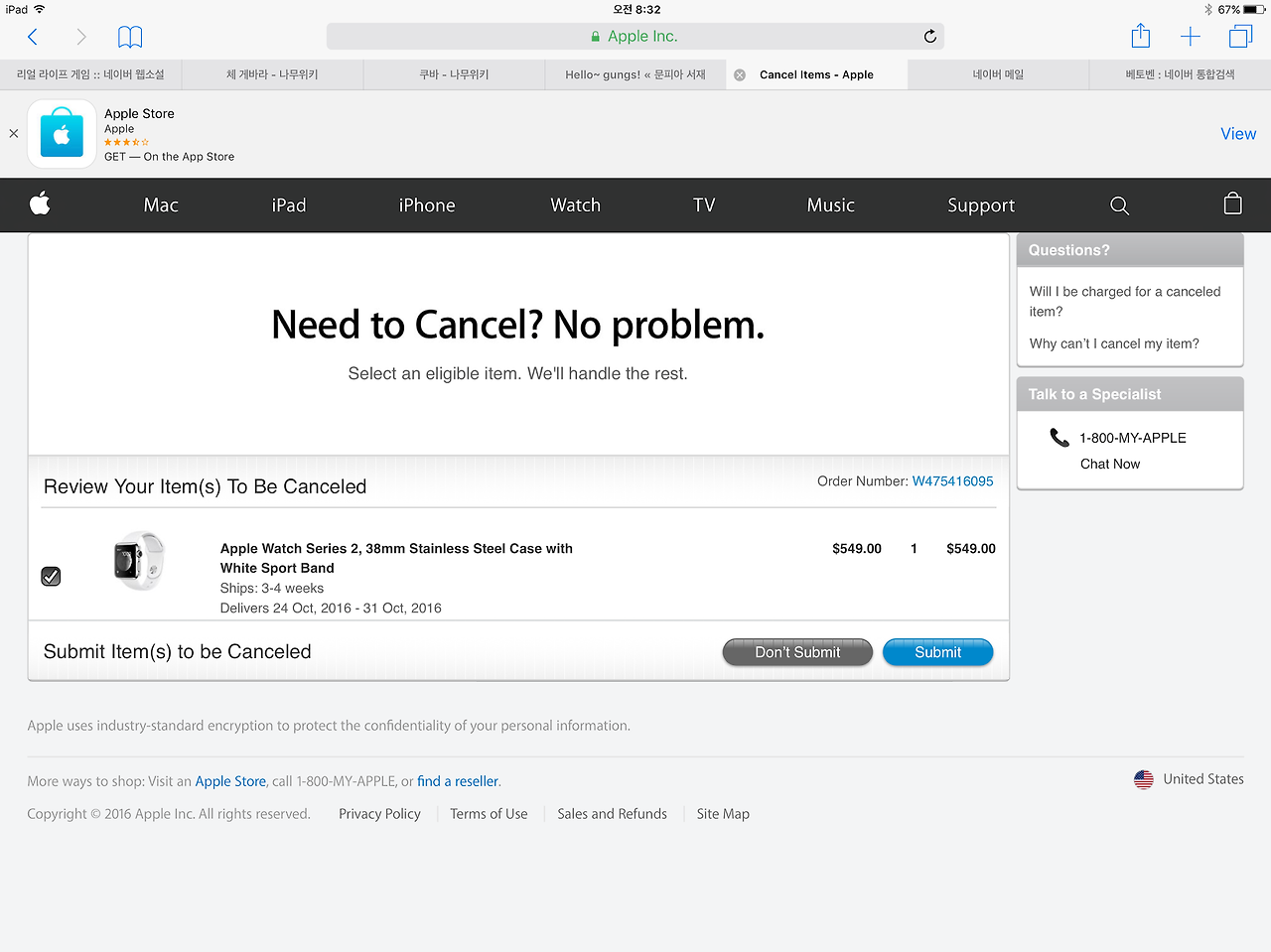Image resolution: width=1271 pixels, height=952 pixels.
Task: Open Sales and Refunds footer link
Action: point(612,814)
